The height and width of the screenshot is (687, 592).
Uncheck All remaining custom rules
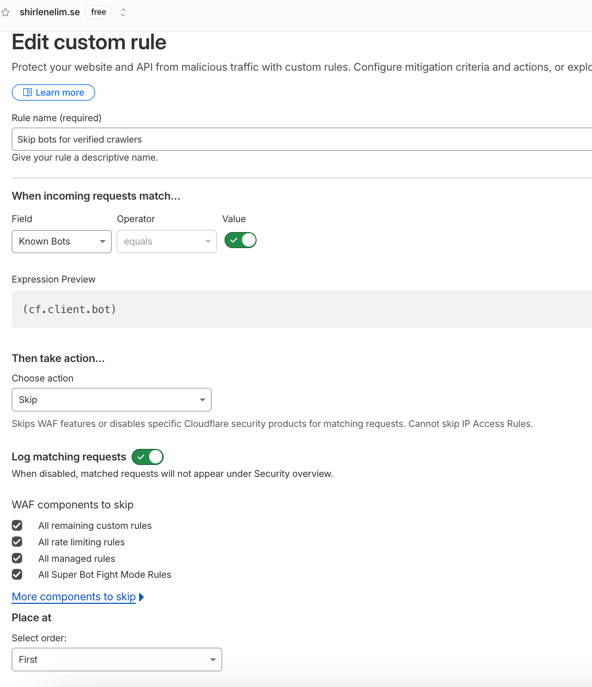point(17,525)
